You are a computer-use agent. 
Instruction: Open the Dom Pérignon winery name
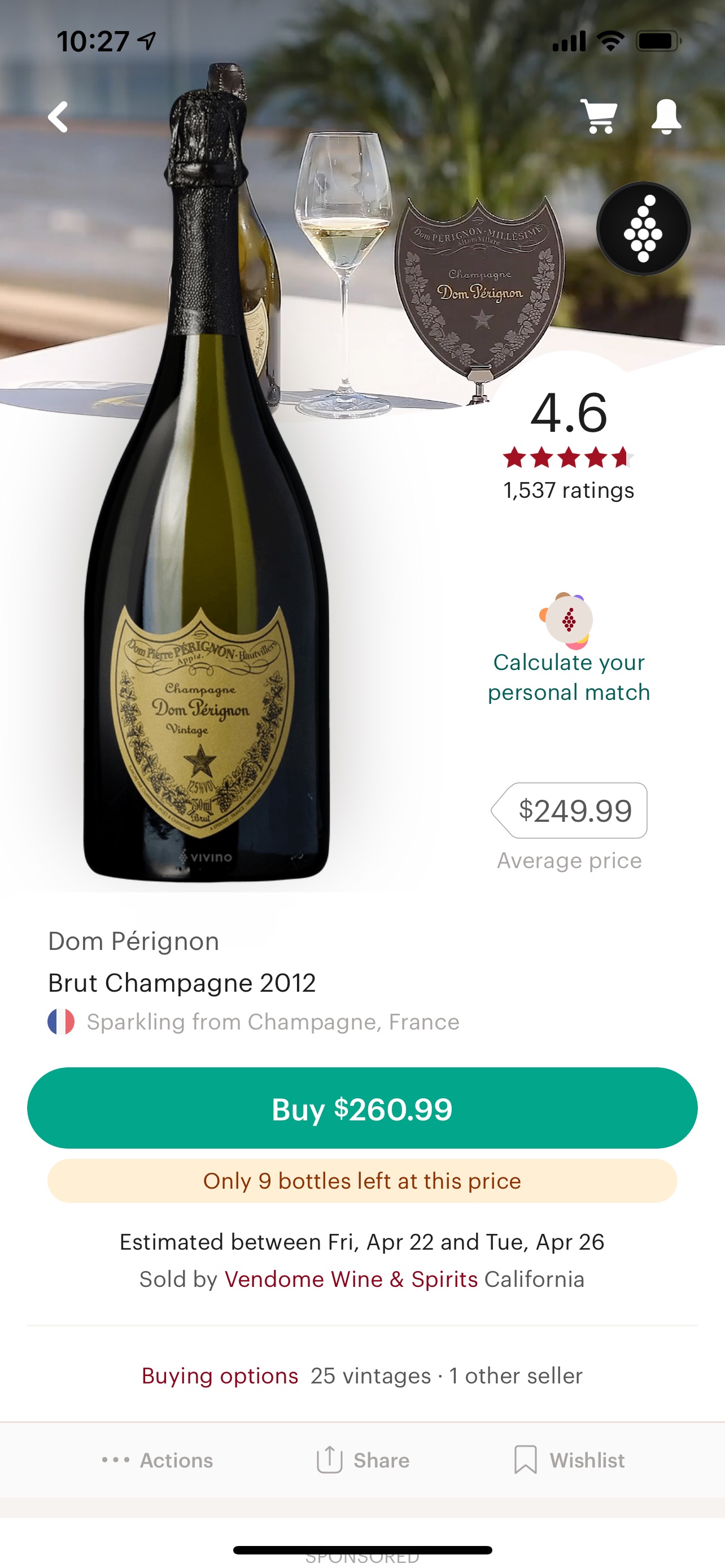point(133,941)
